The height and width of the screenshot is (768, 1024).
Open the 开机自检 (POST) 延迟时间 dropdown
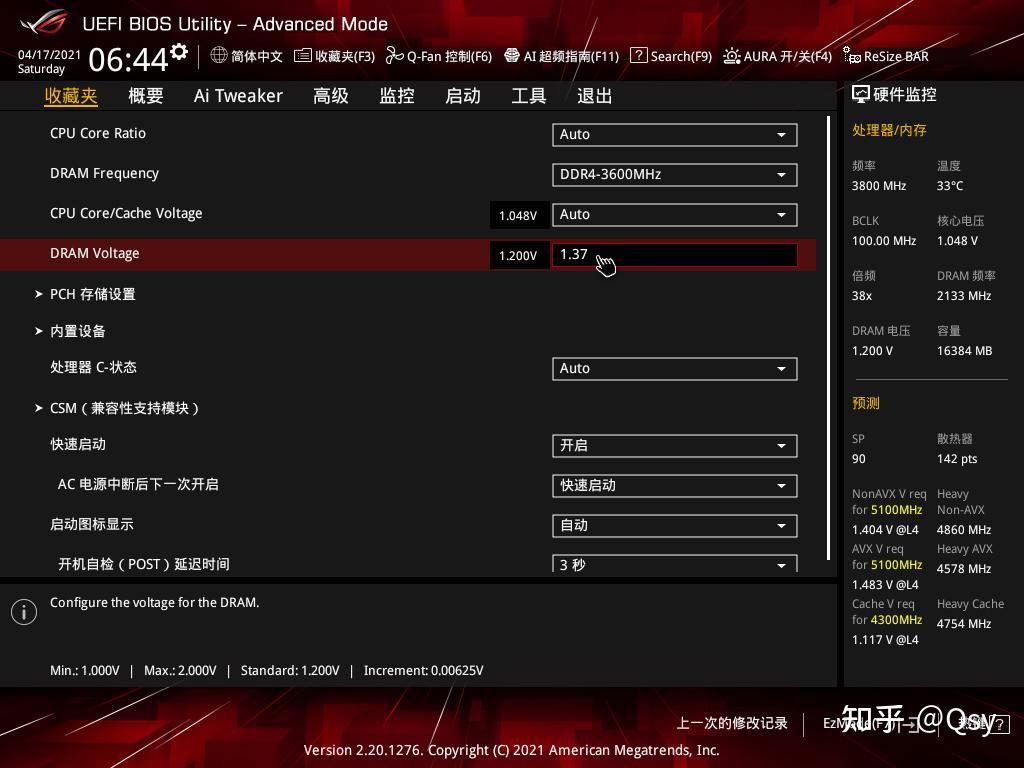click(675, 564)
